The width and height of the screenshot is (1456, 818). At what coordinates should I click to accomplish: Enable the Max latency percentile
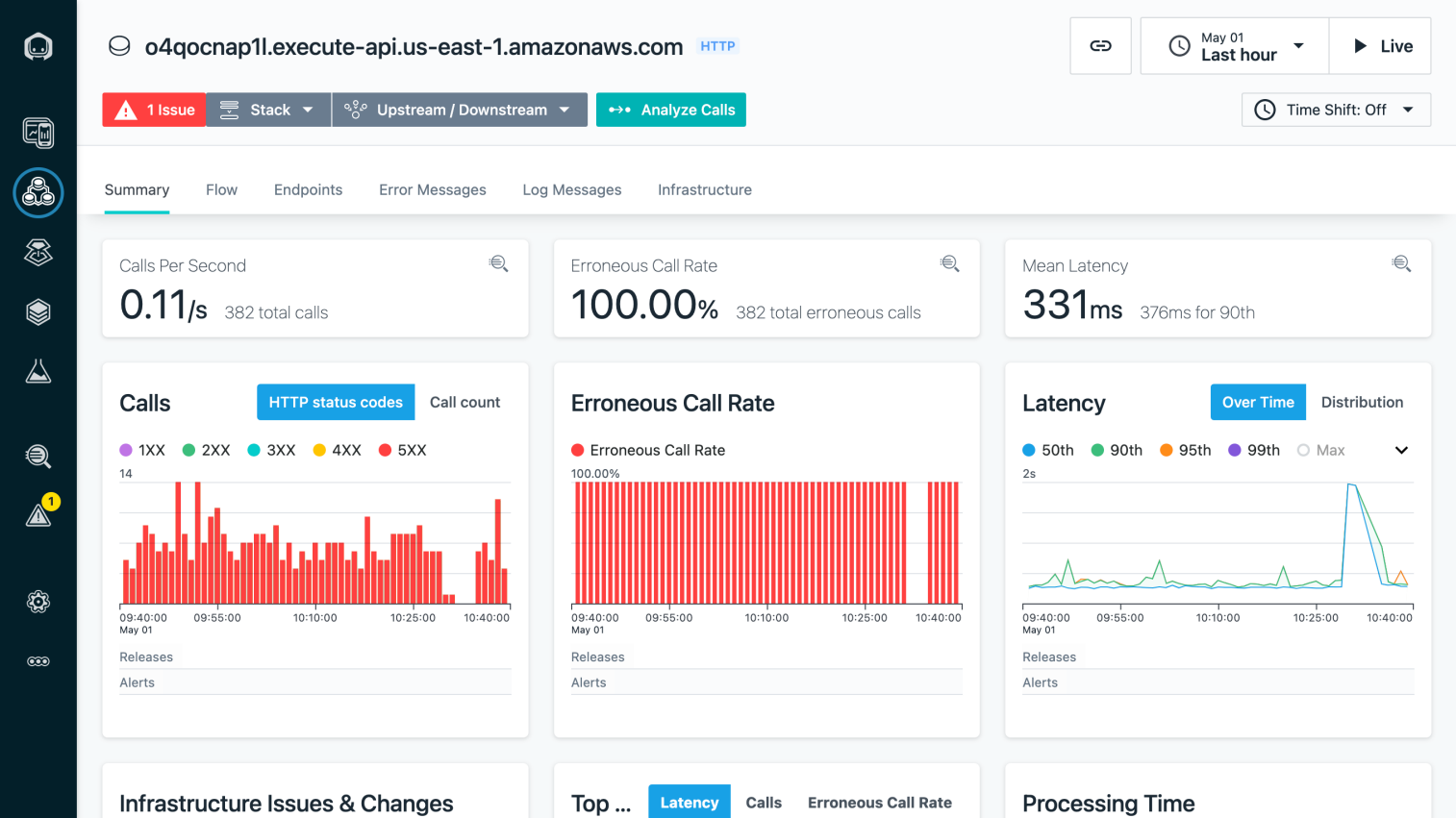(x=1319, y=450)
